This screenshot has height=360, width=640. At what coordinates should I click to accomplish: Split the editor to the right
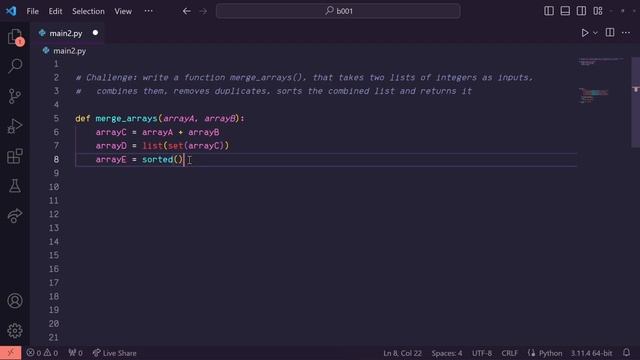tap(610, 33)
